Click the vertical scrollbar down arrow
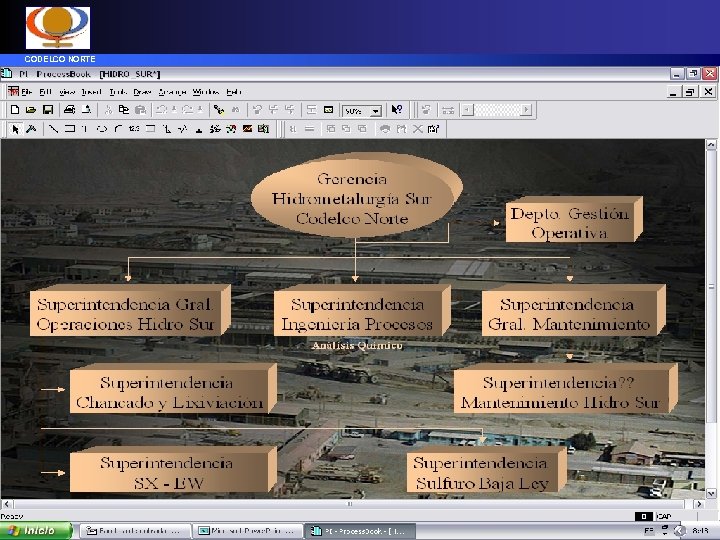The image size is (720, 540). click(711, 494)
